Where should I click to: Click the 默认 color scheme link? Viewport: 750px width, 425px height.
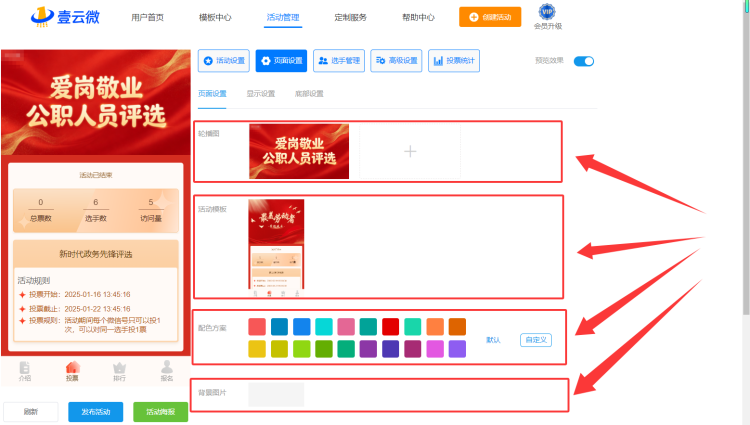[x=493, y=340]
